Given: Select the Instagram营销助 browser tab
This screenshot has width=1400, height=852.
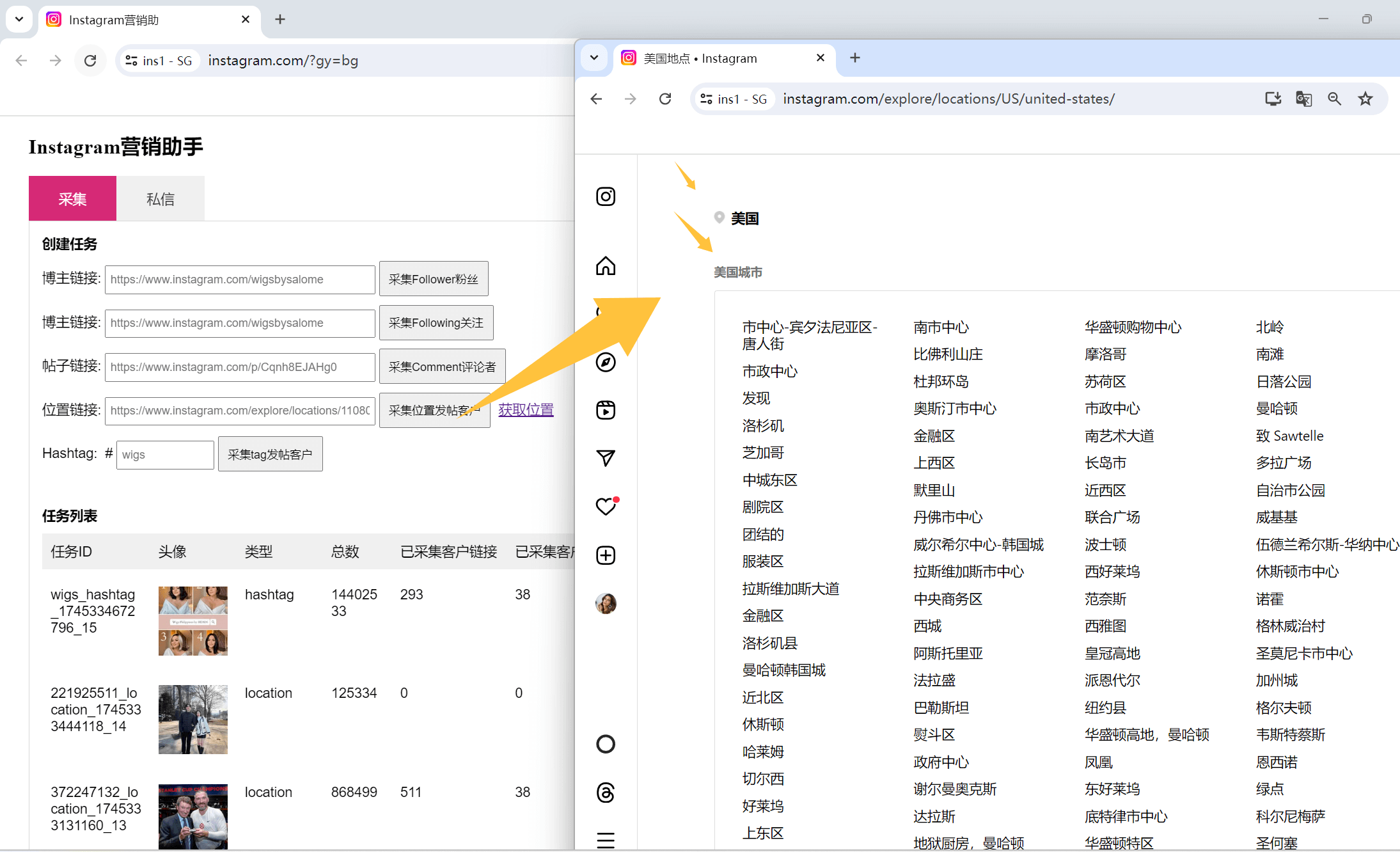Looking at the screenshot, I should click(149, 20).
